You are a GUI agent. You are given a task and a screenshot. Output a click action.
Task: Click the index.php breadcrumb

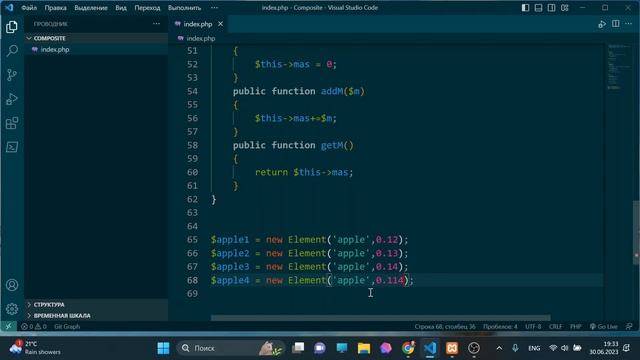200,38
